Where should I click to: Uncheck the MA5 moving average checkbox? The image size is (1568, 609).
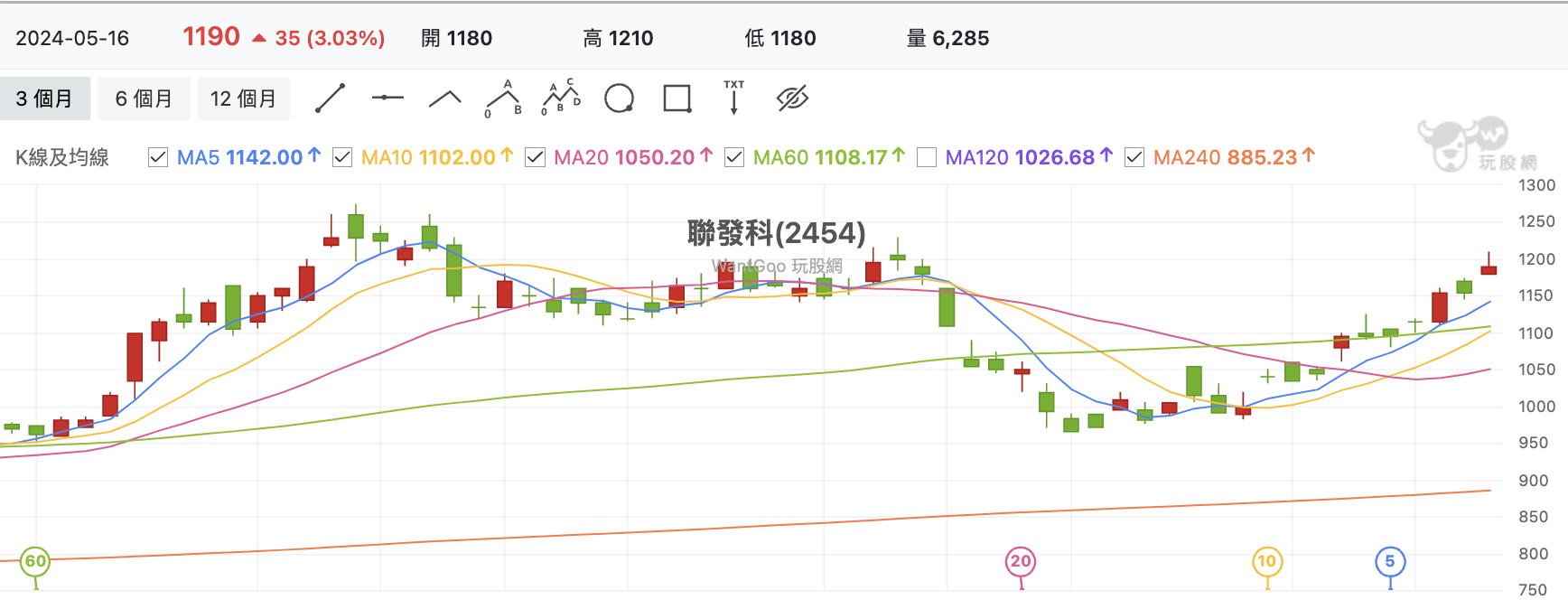158,157
